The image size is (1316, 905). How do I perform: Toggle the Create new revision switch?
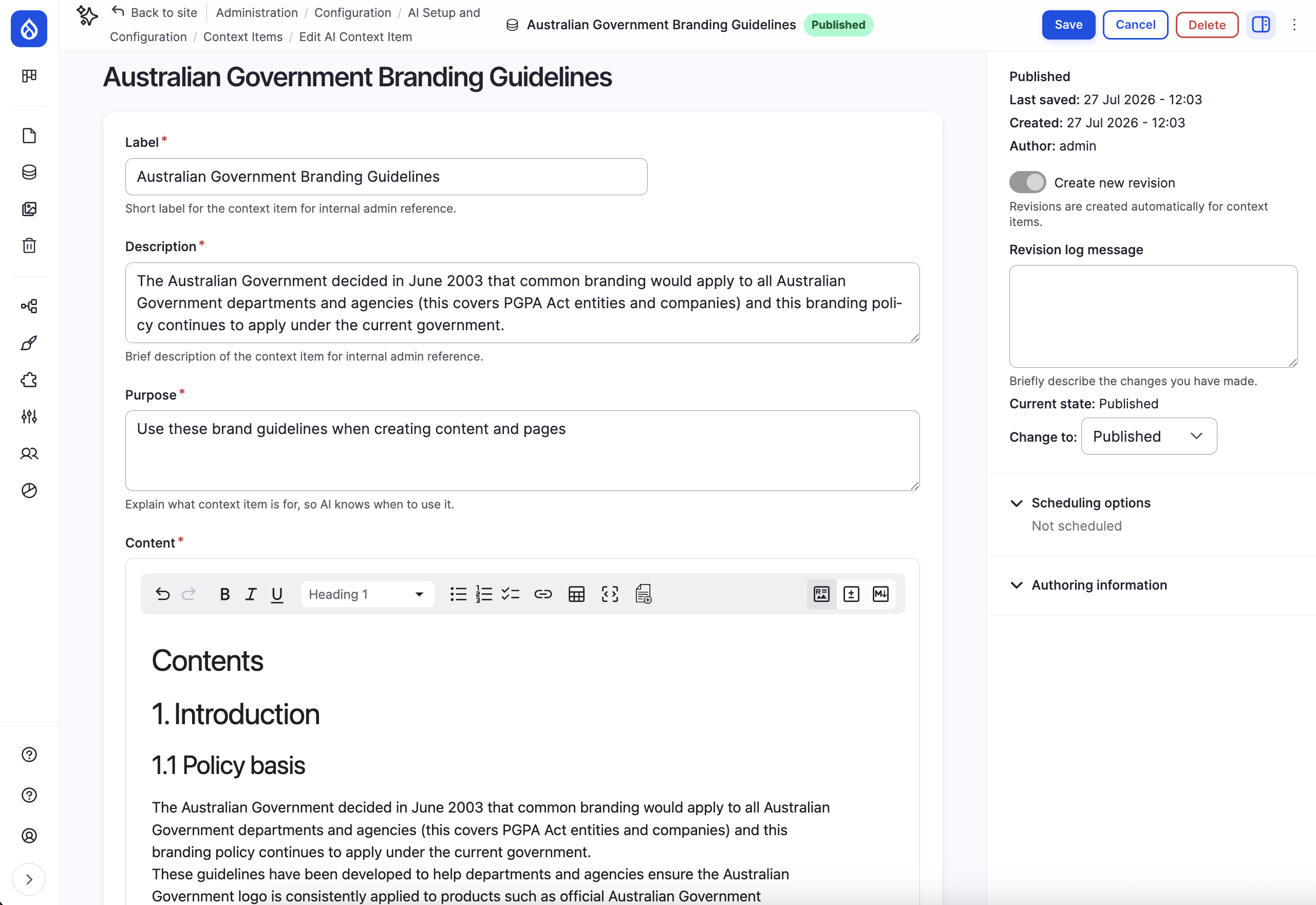point(1027,182)
